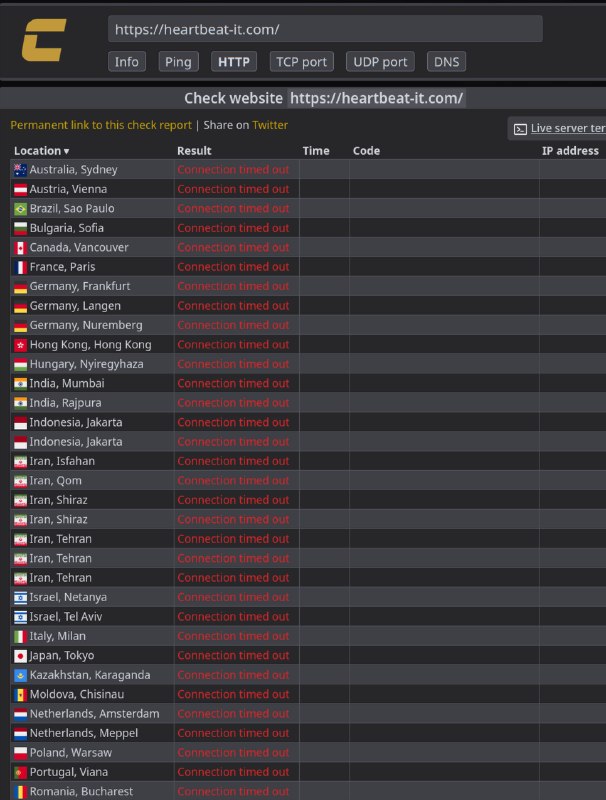This screenshot has height=800, width=606.
Task: Sort the table by Location column arrow
Action: pyautogui.click(x=66, y=152)
